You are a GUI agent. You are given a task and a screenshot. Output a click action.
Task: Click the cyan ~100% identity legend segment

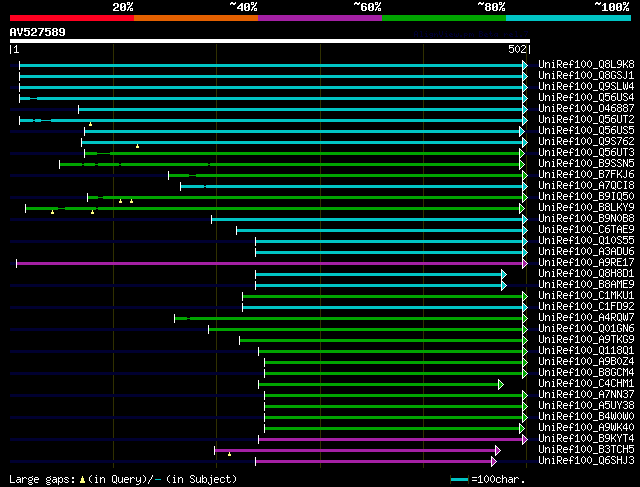(568, 18)
